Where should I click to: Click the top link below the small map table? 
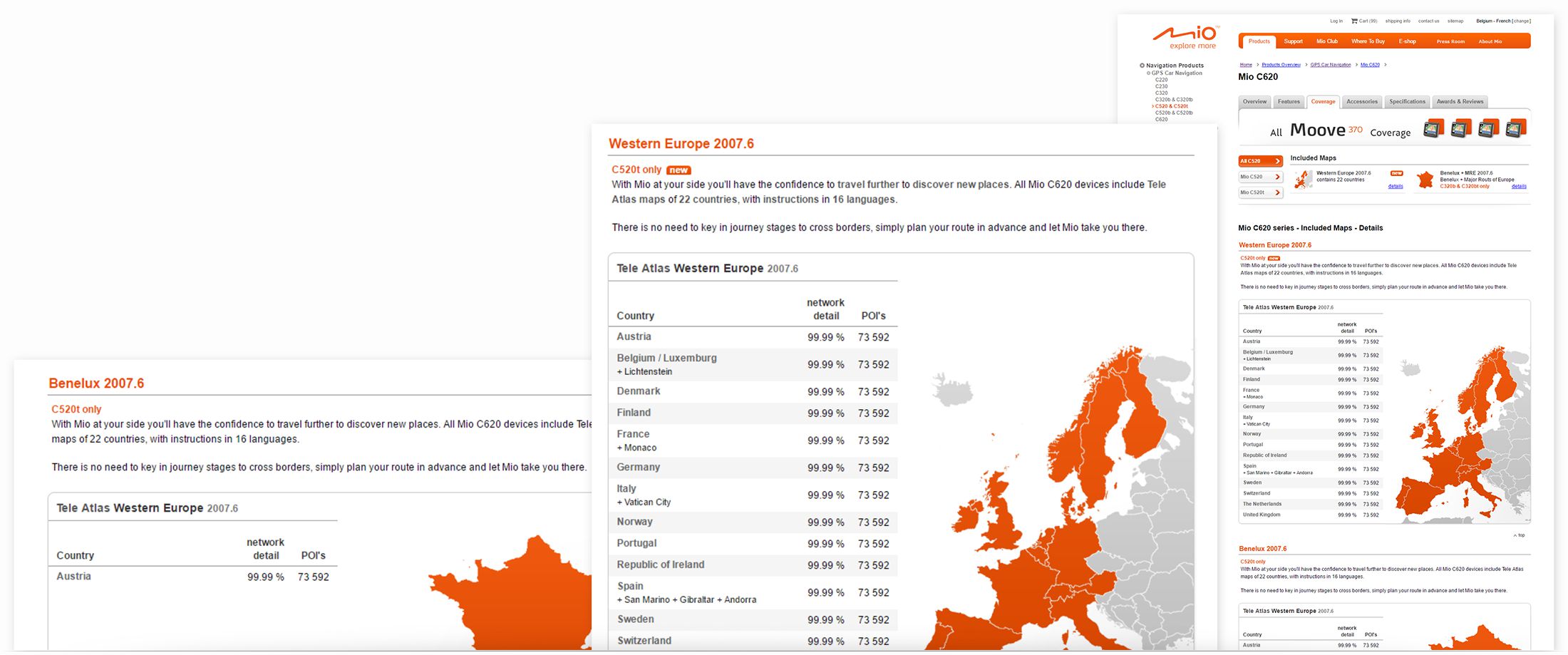coord(1520,535)
